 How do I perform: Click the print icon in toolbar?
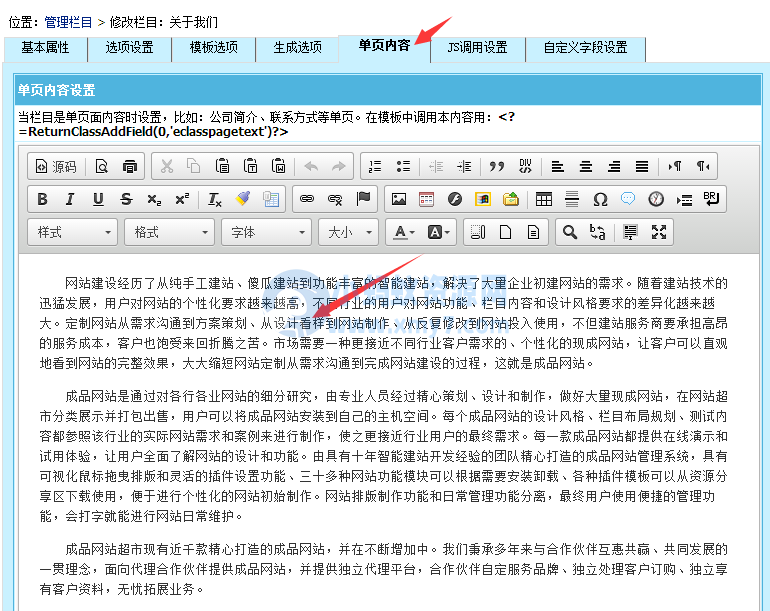coord(130,167)
